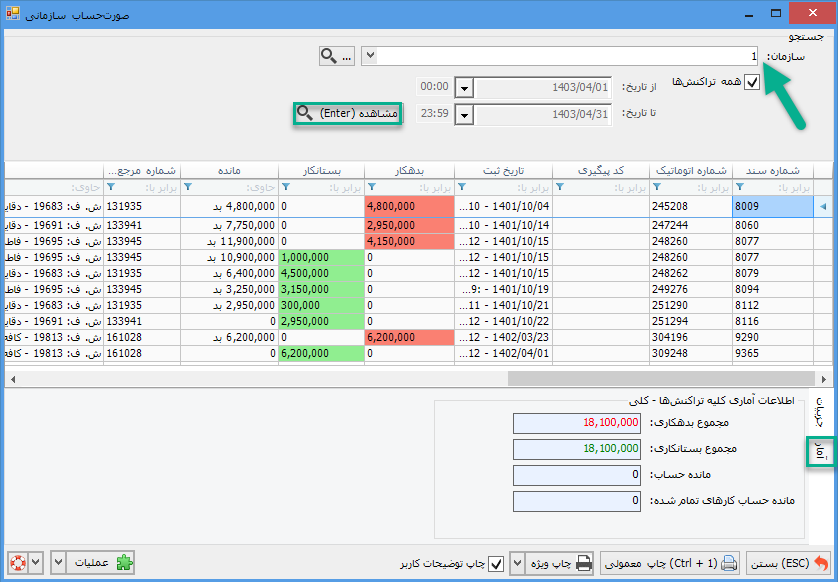Click filter icon under مانده column
This screenshot has height=582, width=838.
[188, 187]
